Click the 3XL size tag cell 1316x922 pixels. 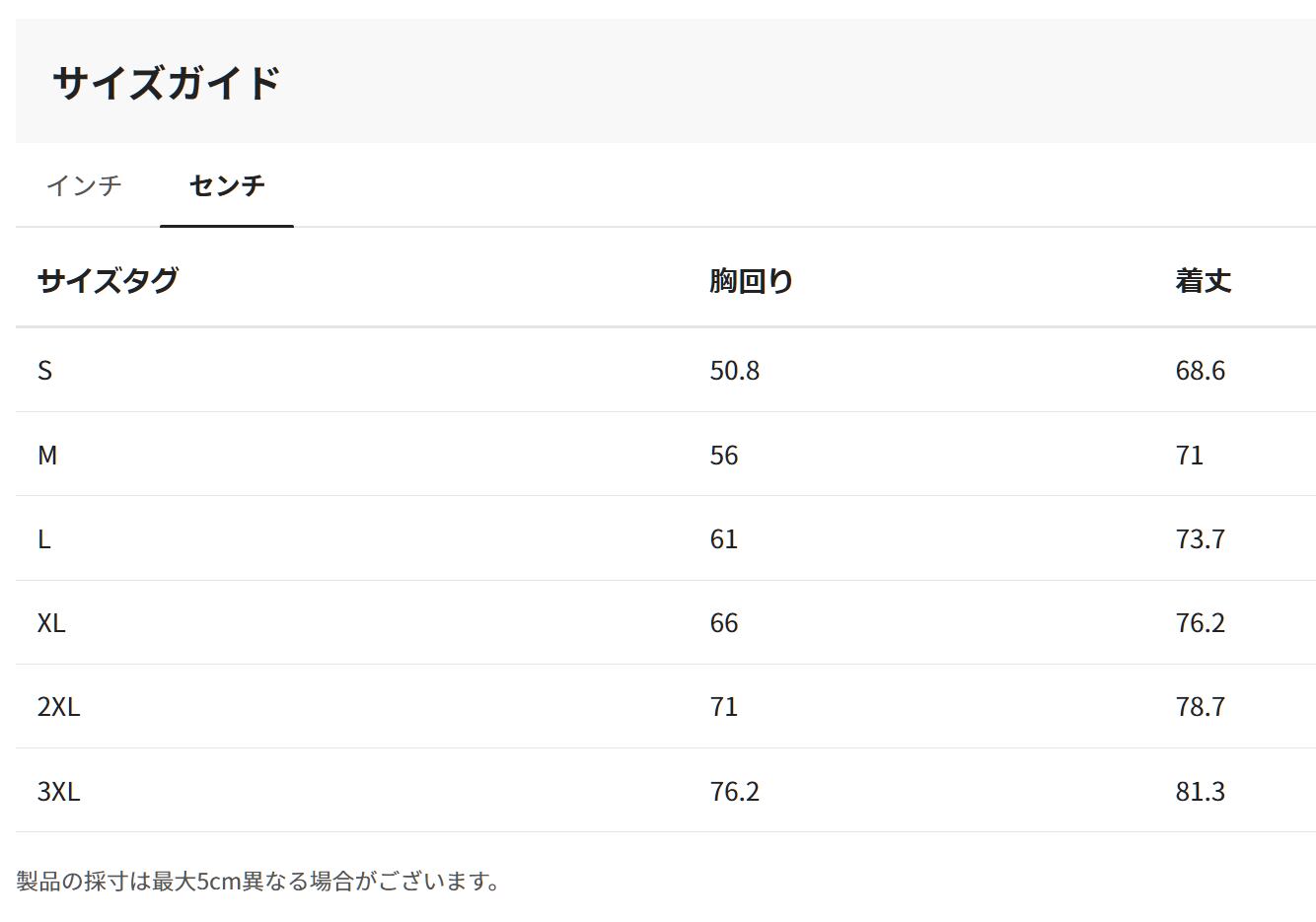click(58, 792)
